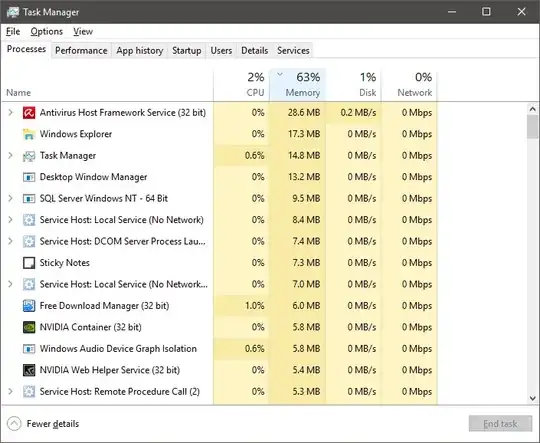Go to the Details tab

pos(255,51)
